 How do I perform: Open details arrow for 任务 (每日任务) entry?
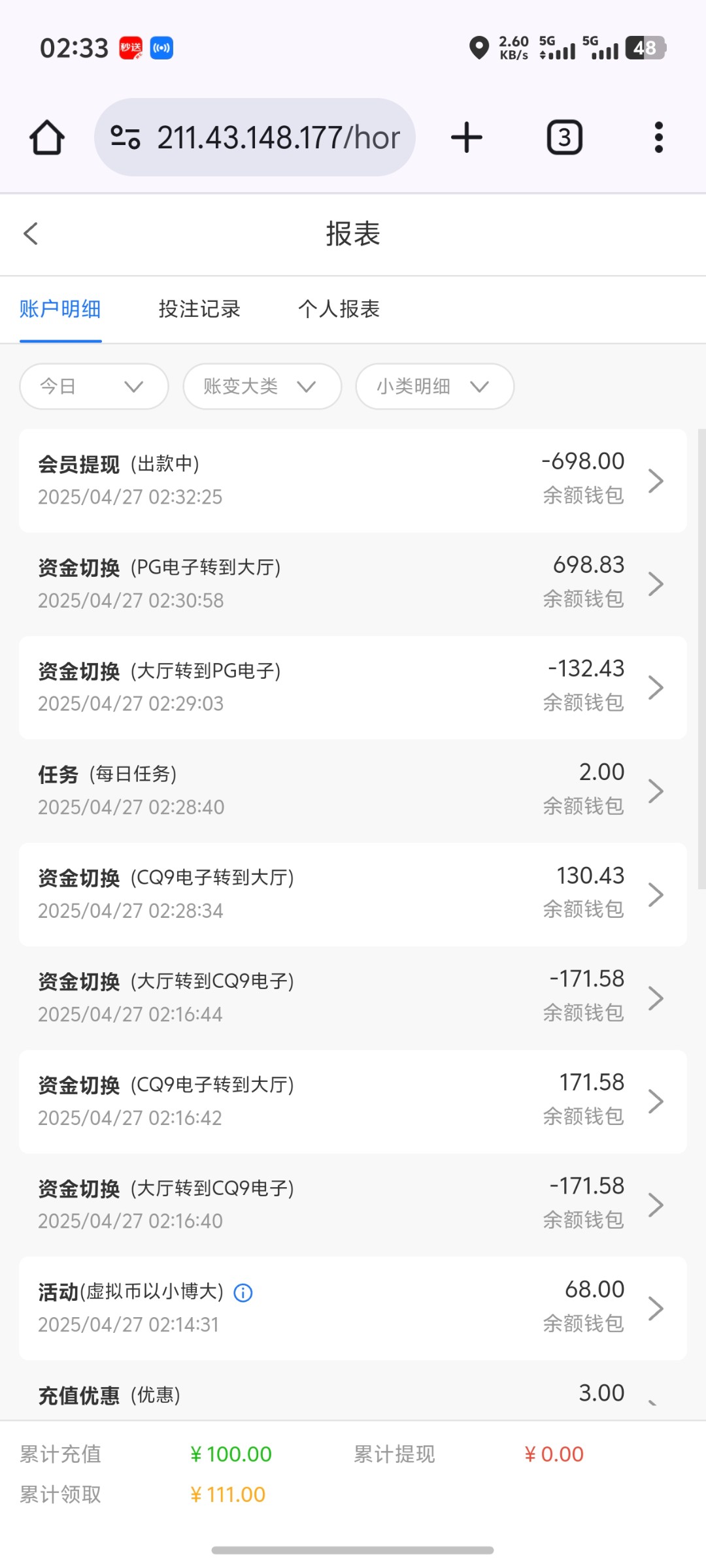(x=656, y=791)
